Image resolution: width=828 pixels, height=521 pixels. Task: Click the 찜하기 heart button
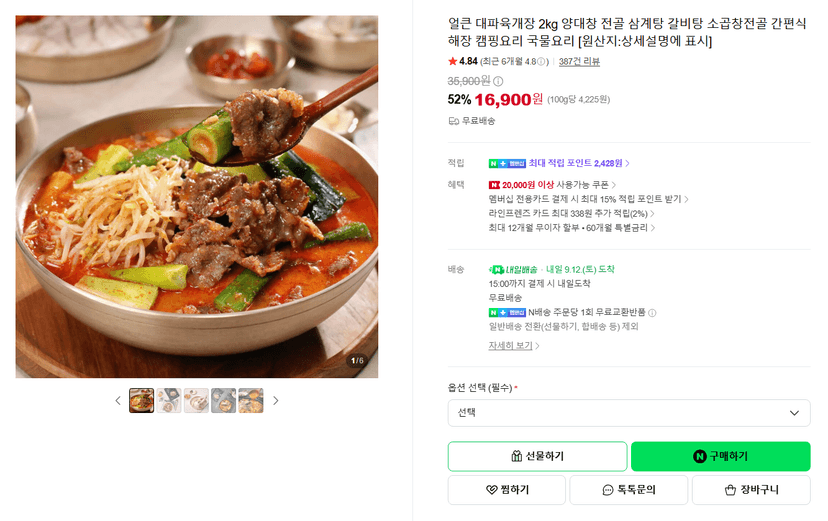tap(507, 490)
